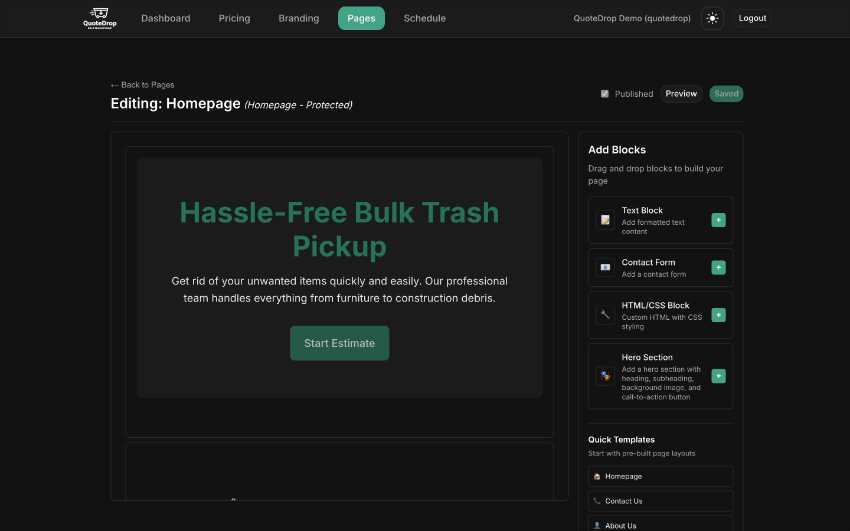Add a Contact Form with its plus button
Image resolution: width=850 pixels, height=531 pixels.
tap(718, 268)
